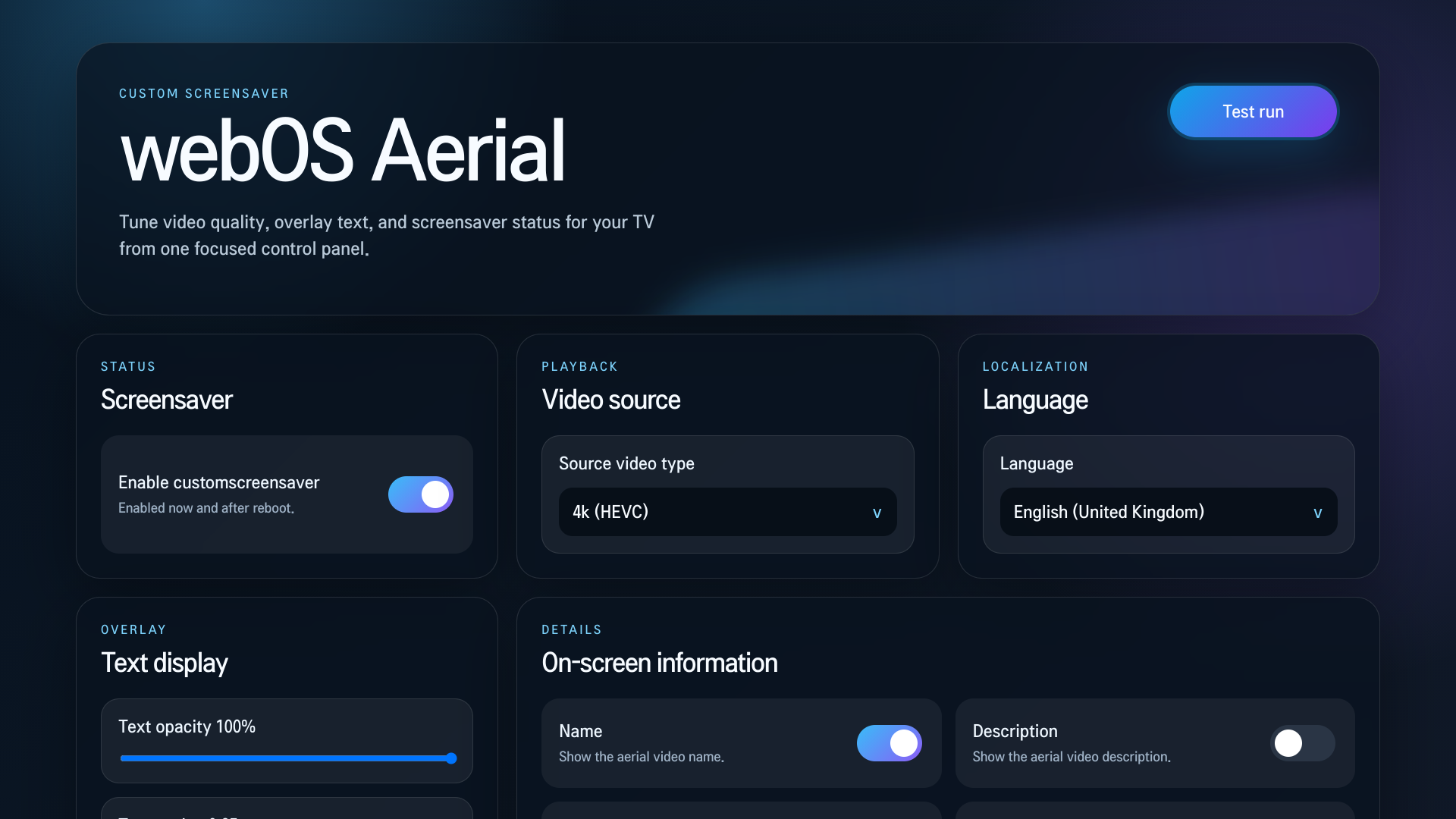This screenshot has width=1456, height=819.
Task: Click the Test run button
Action: [x=1253, y=111]
